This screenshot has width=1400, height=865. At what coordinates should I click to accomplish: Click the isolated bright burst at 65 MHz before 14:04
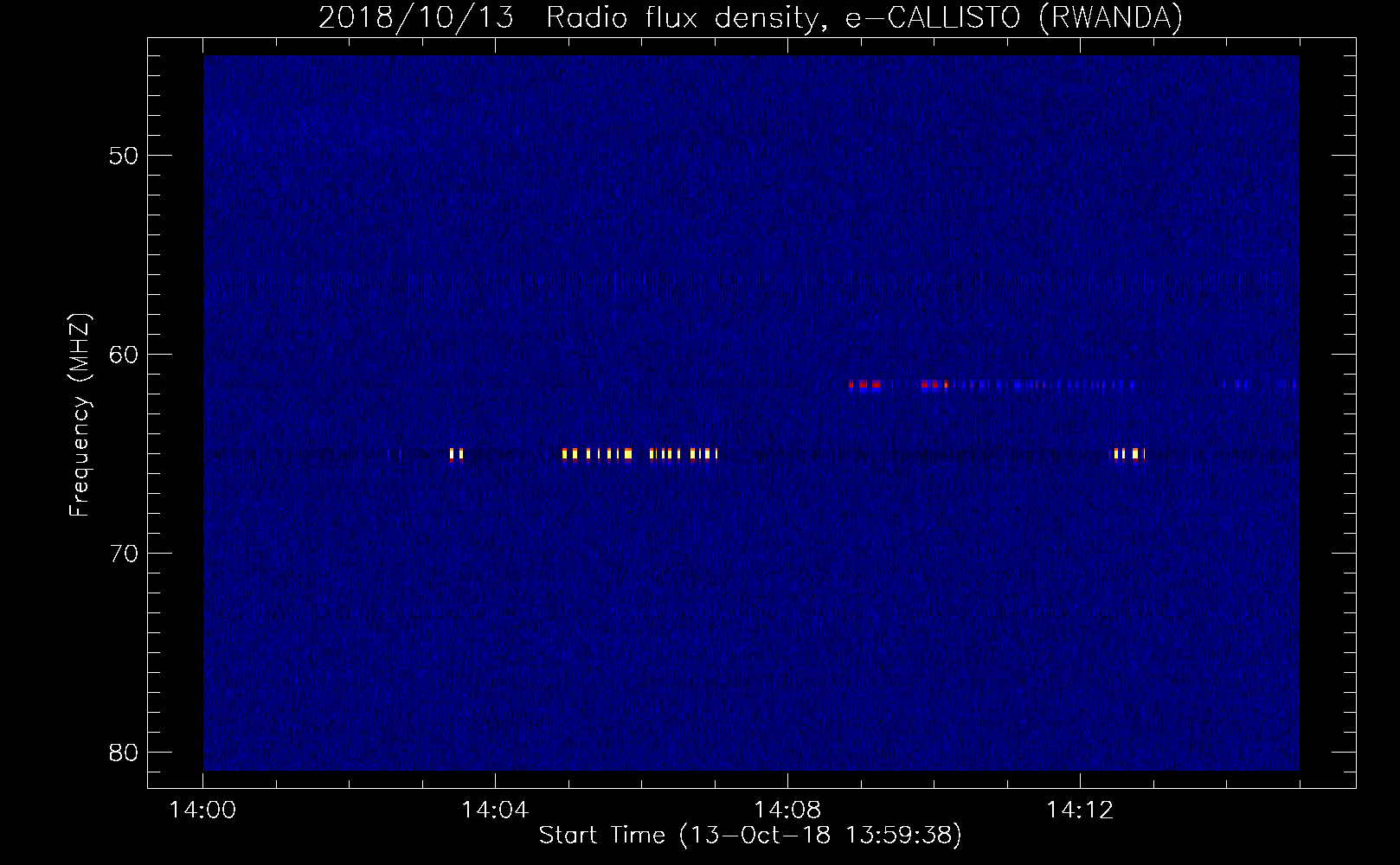[456, 454]
